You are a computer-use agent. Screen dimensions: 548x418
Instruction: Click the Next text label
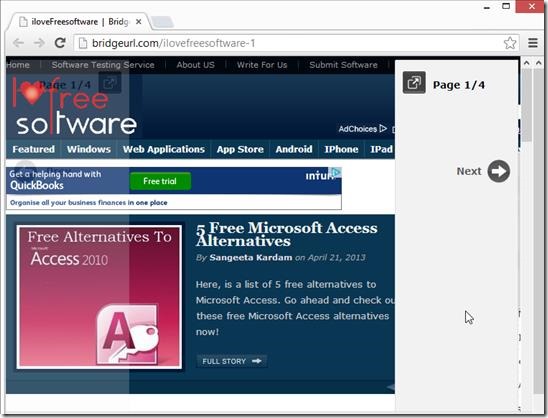pyautogui.click(x=469, y=171)
